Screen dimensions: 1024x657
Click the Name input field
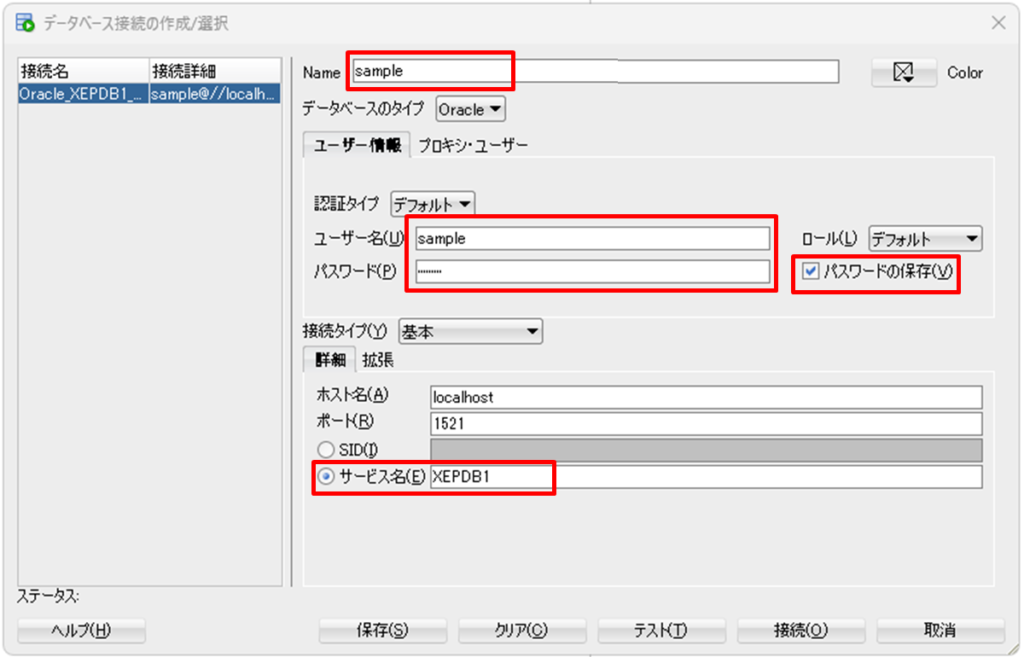point(595,71)
